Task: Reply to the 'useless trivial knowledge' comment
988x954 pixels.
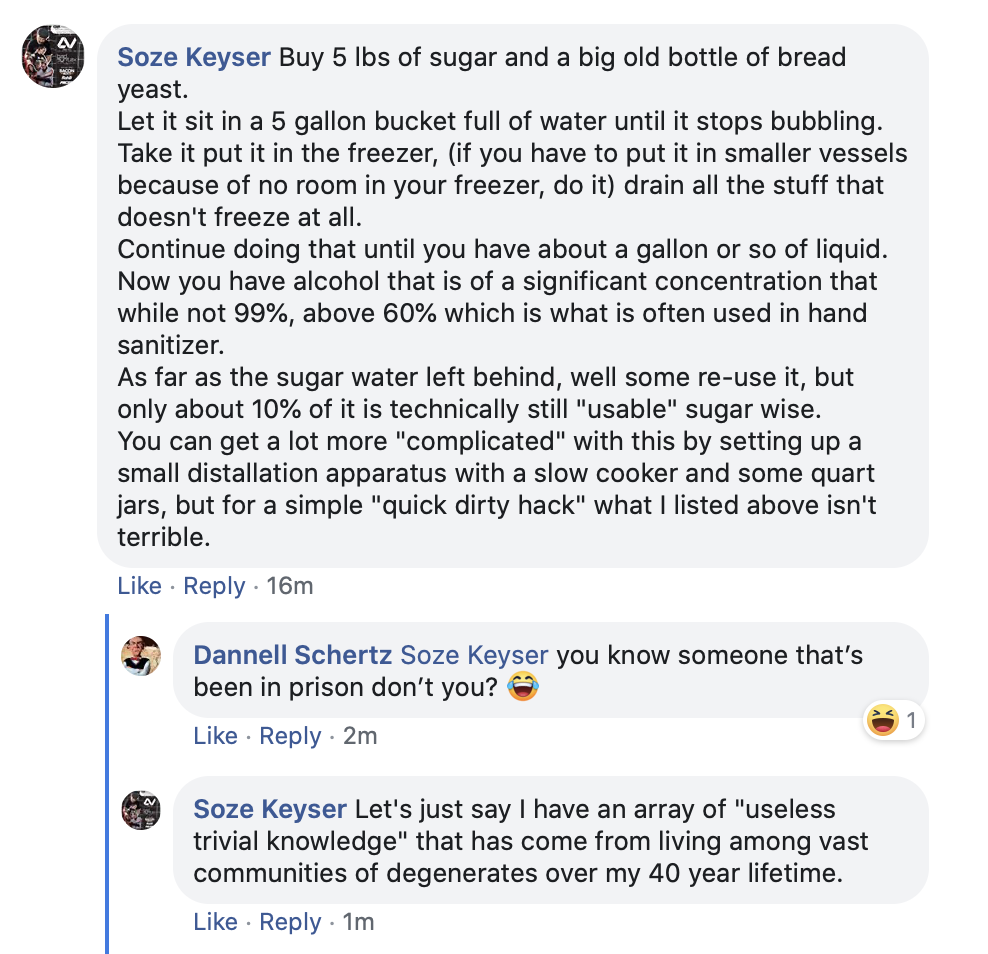Action: [x=290, y=922]
